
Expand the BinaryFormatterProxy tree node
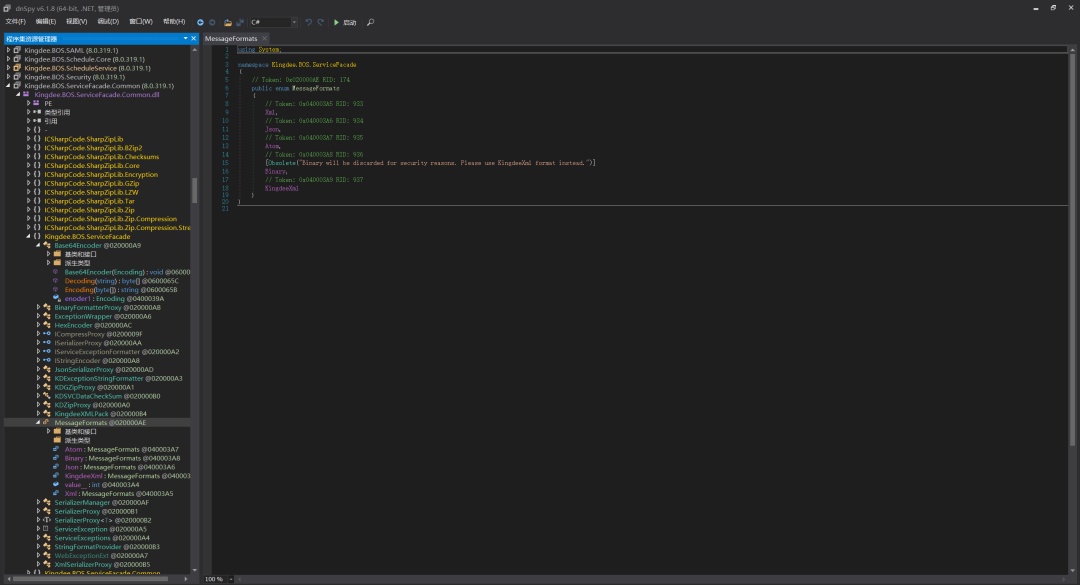(39, 307)
